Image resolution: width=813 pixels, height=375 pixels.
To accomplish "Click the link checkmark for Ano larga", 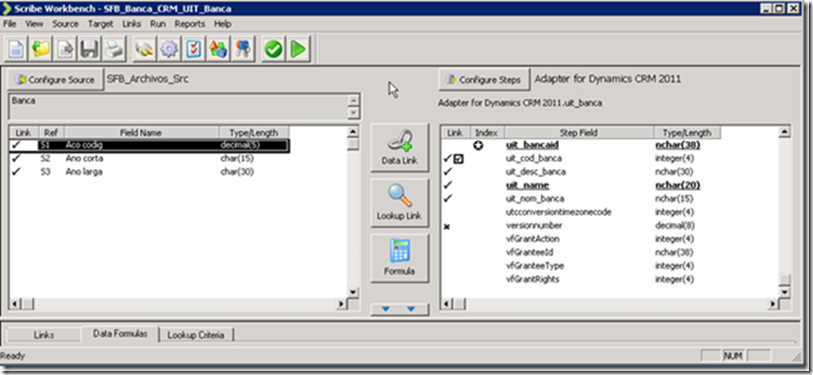I will point(16,172).
